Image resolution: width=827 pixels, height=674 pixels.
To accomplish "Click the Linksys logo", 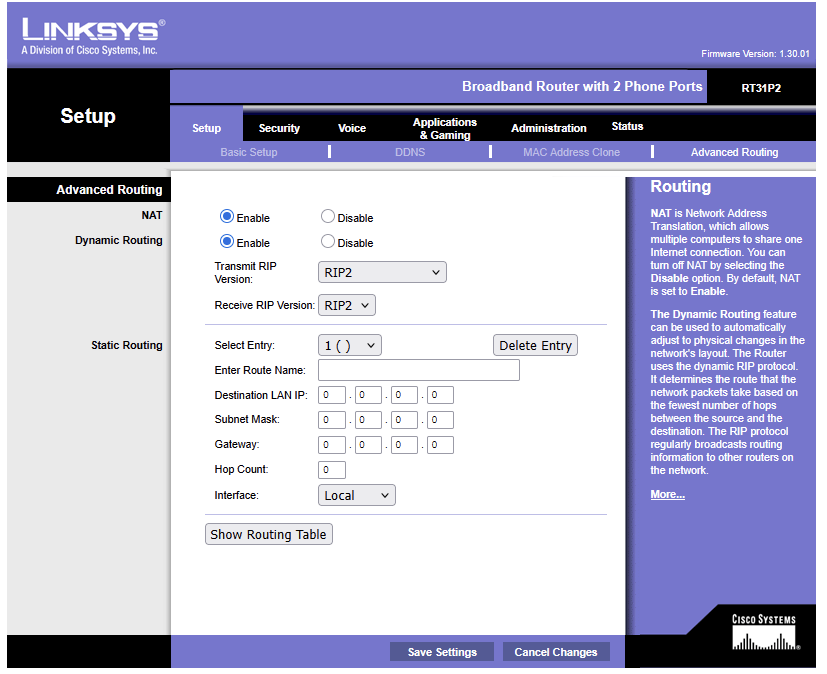I will coord(93,37).
